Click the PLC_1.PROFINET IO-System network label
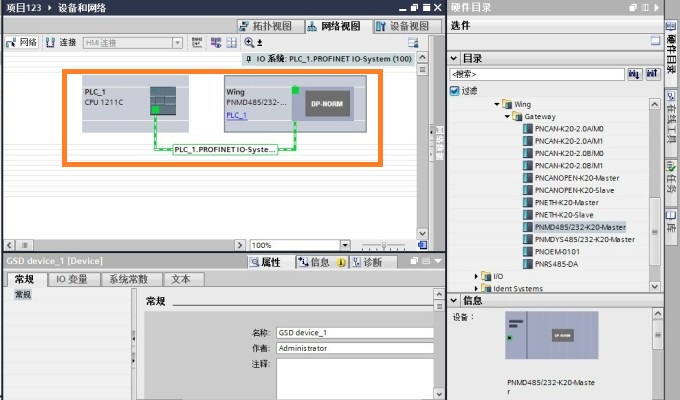Image resolution: width=680 pixels, height=400 pixels. 225,150
